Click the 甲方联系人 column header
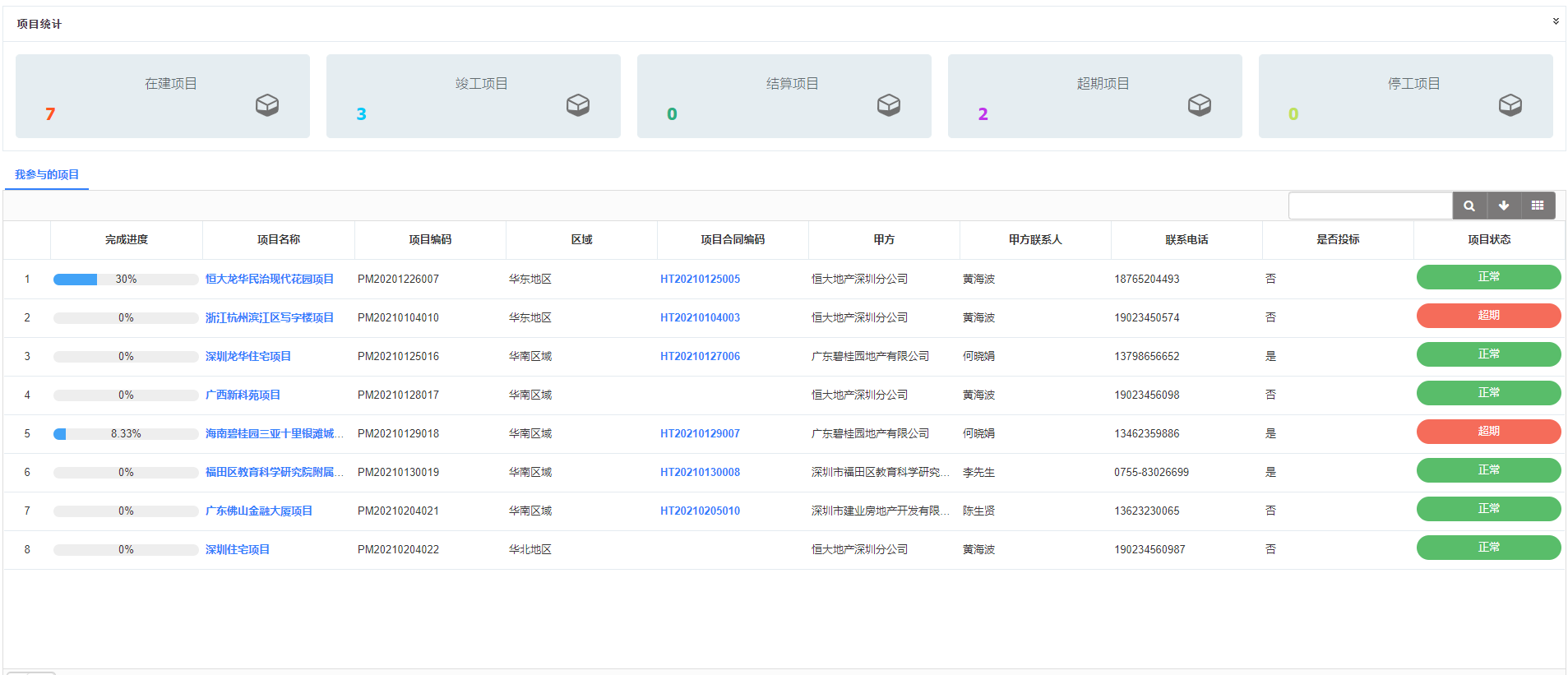The width and height of the screenshot is (1568, 675). 1035,239
